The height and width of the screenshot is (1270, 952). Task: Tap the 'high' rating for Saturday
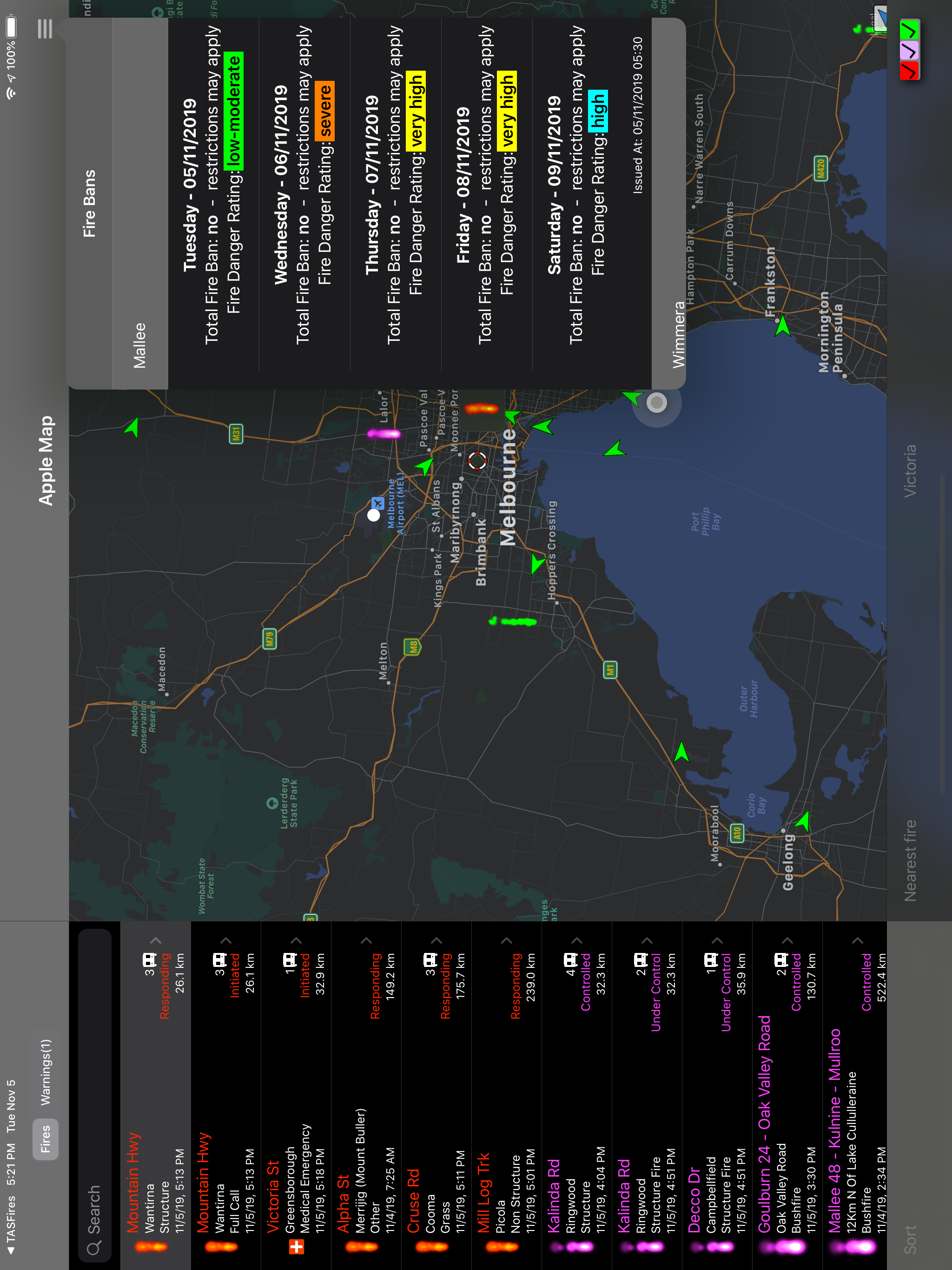(598, 111)
